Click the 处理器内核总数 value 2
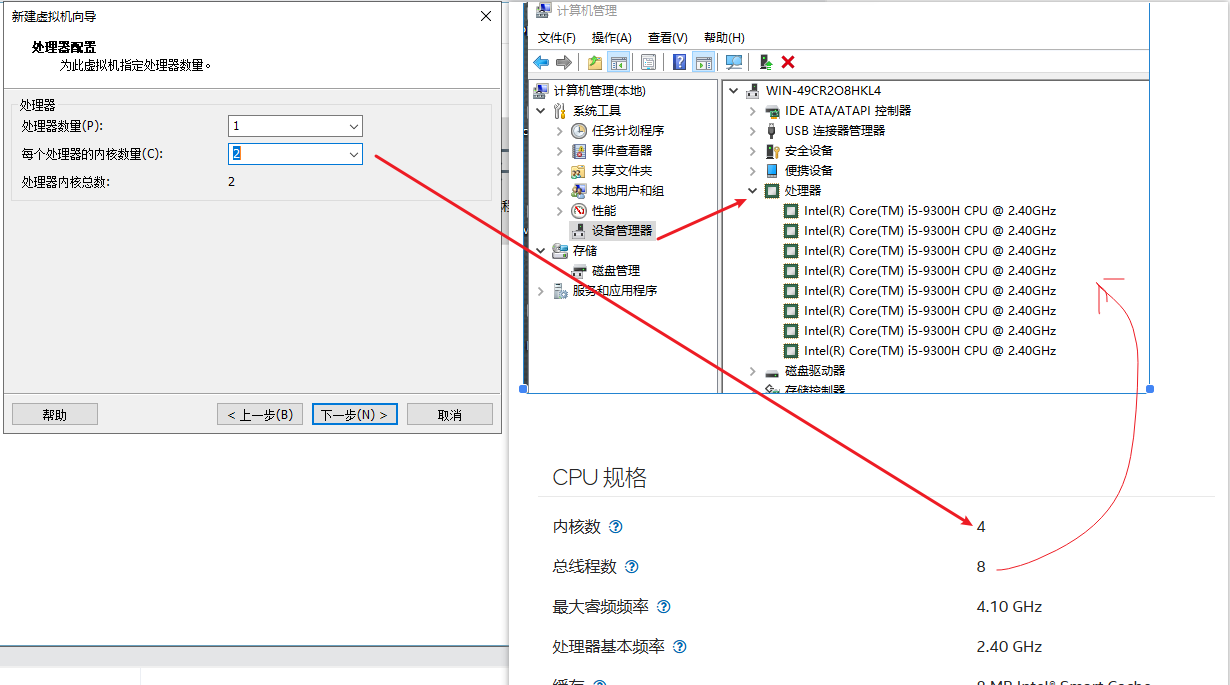The image size is (1230, 685). coord(231,182)
